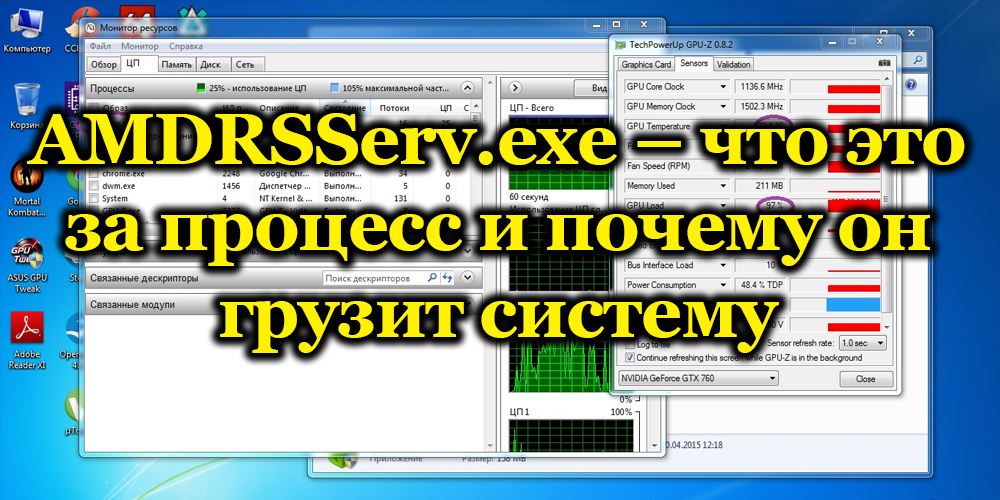1000x500 pixels.
Task: Disable 'Continue refreshing this screen' checkbox
Action: point(629,356)
